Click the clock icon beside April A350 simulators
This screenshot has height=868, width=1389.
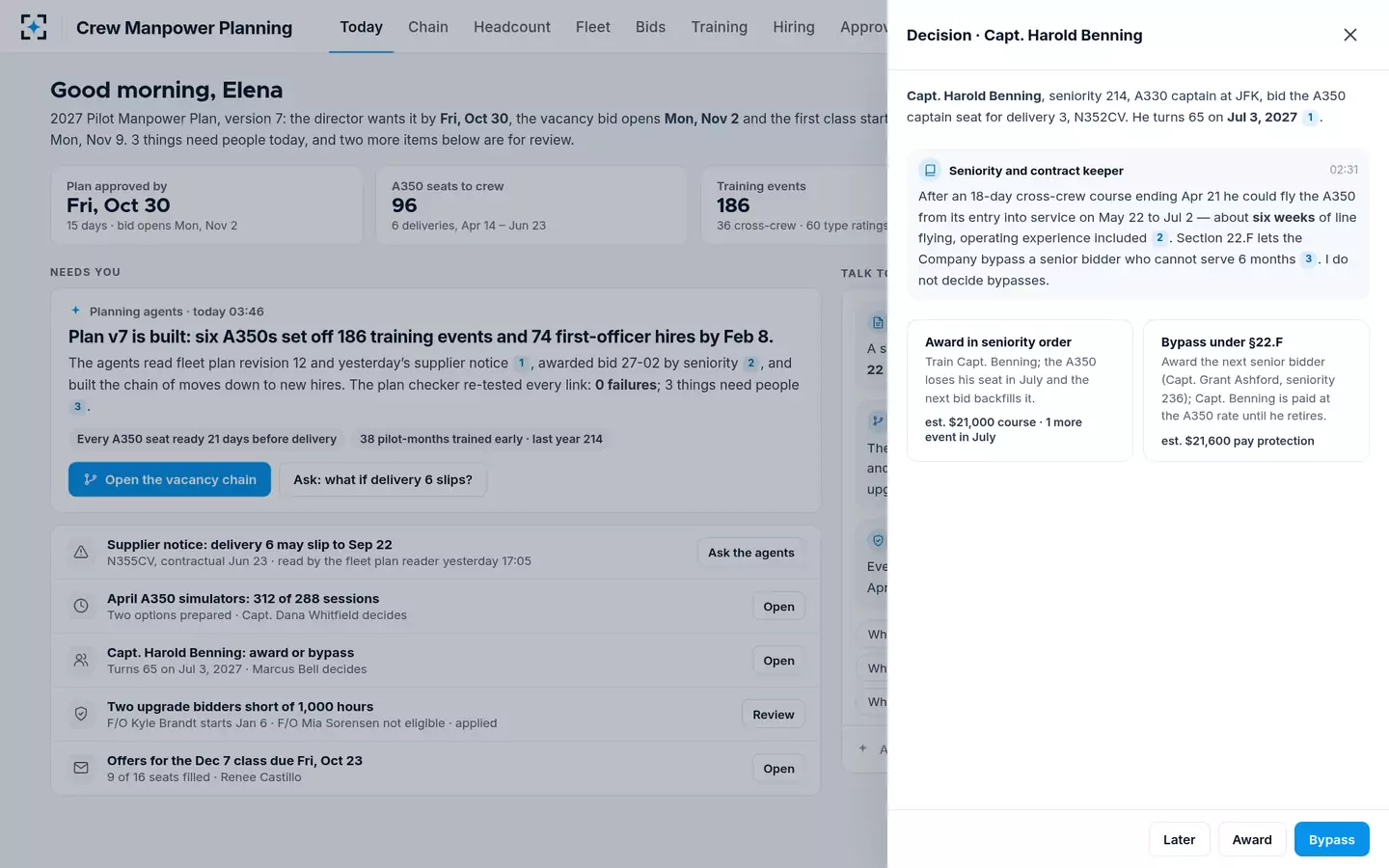pos(81,607)
